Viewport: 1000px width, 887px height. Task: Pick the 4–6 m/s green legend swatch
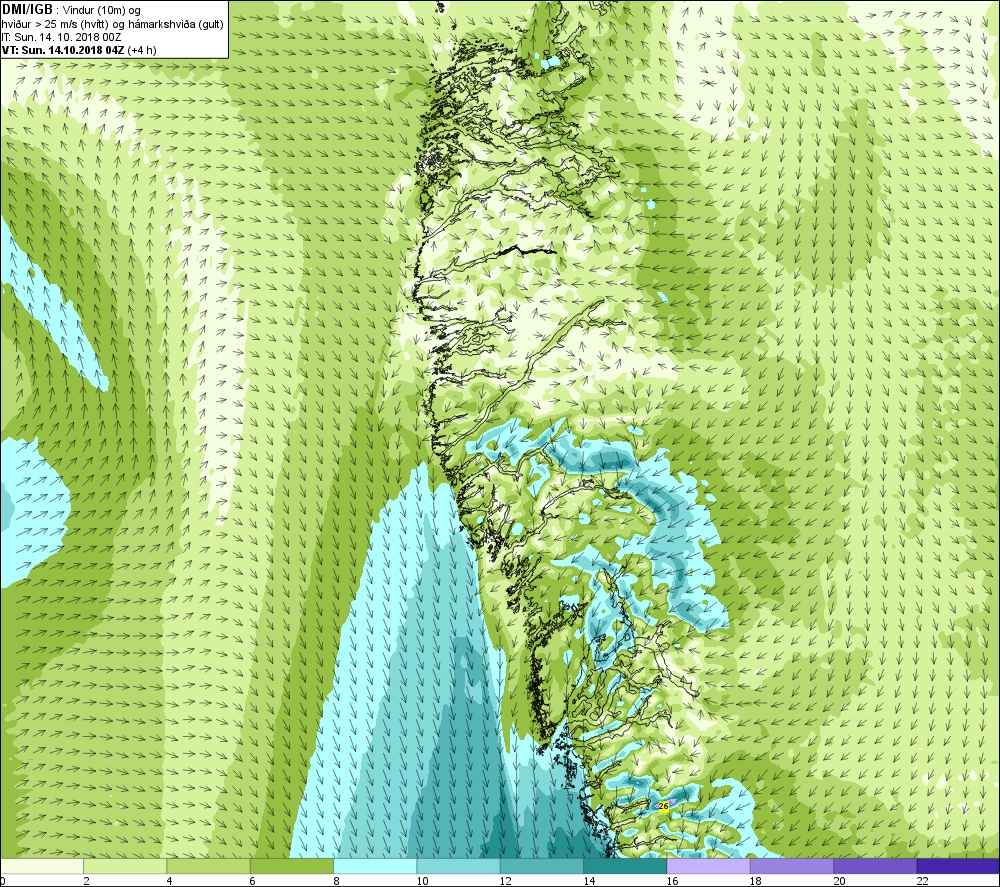click(209, 866)
